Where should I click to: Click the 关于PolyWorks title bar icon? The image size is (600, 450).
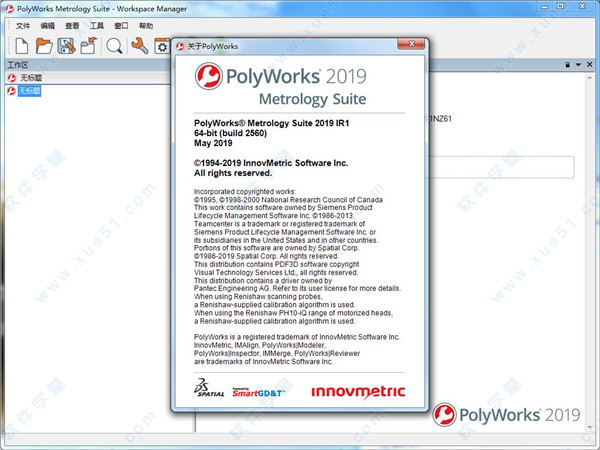pos(180,46)
